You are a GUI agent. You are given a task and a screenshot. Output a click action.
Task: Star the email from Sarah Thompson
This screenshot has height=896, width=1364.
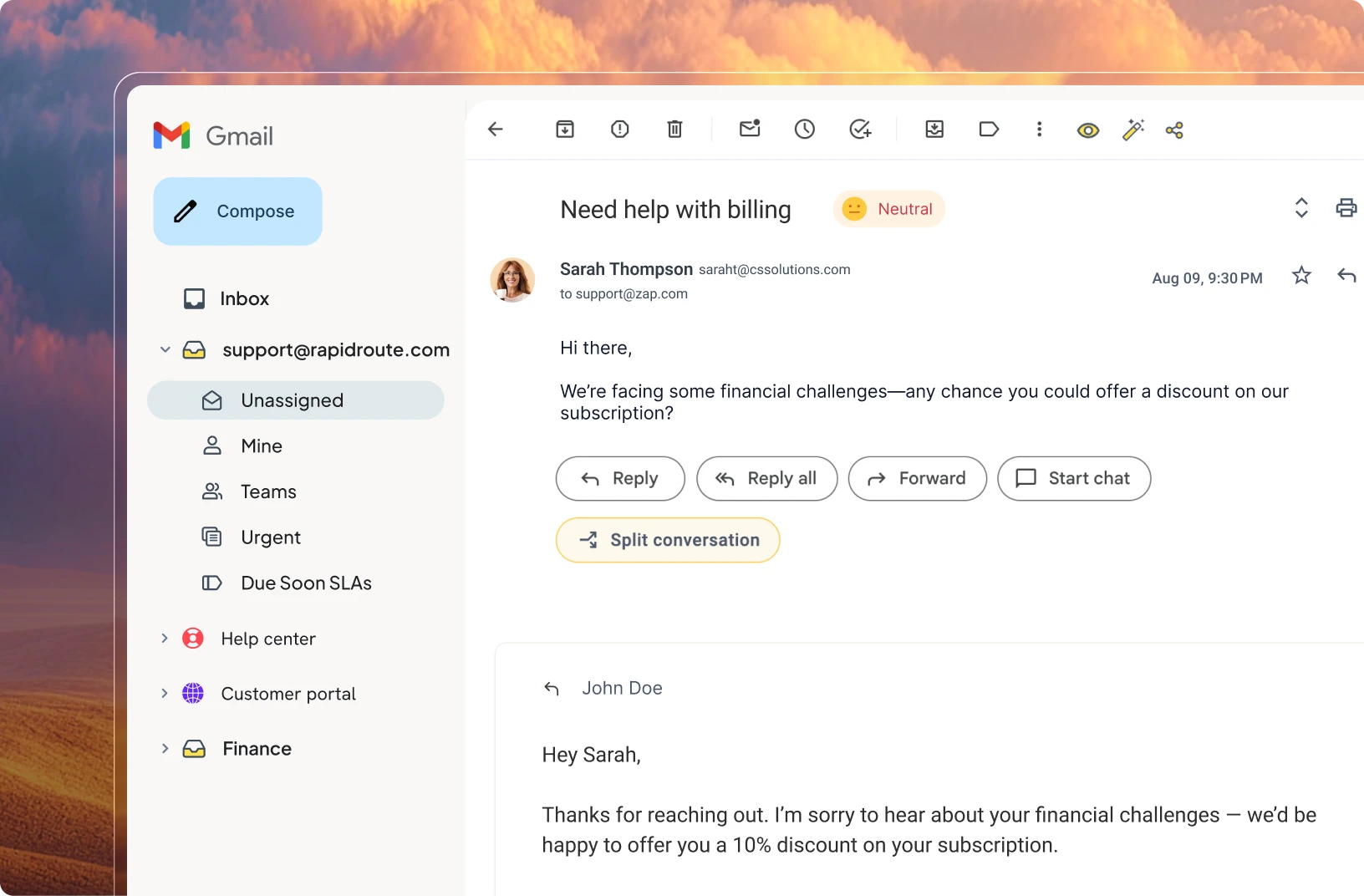coord(1301,275)
